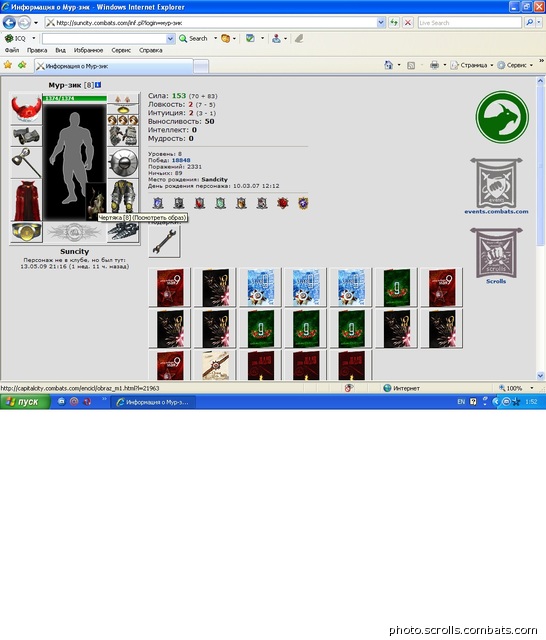Open the armored gloves item

point(123,136)
